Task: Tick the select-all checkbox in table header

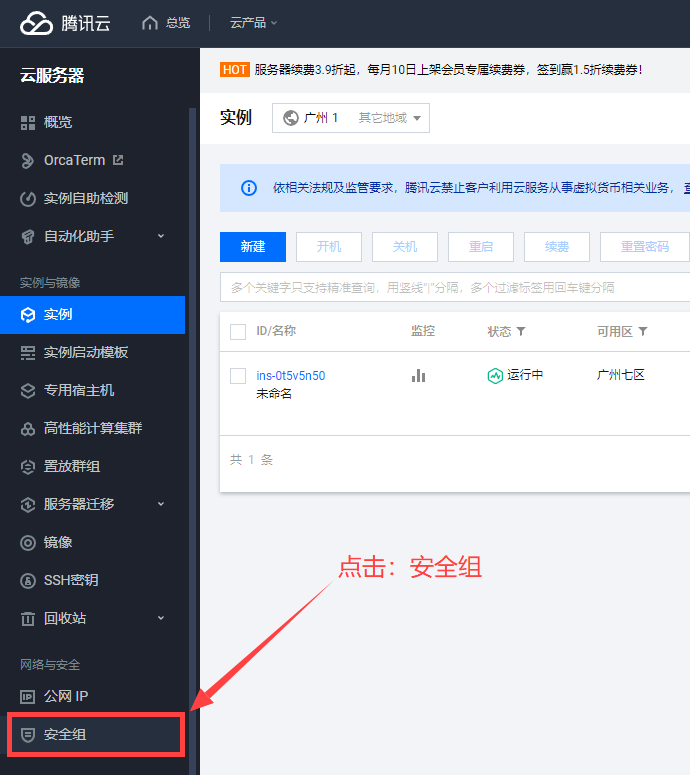Action: 238,332
